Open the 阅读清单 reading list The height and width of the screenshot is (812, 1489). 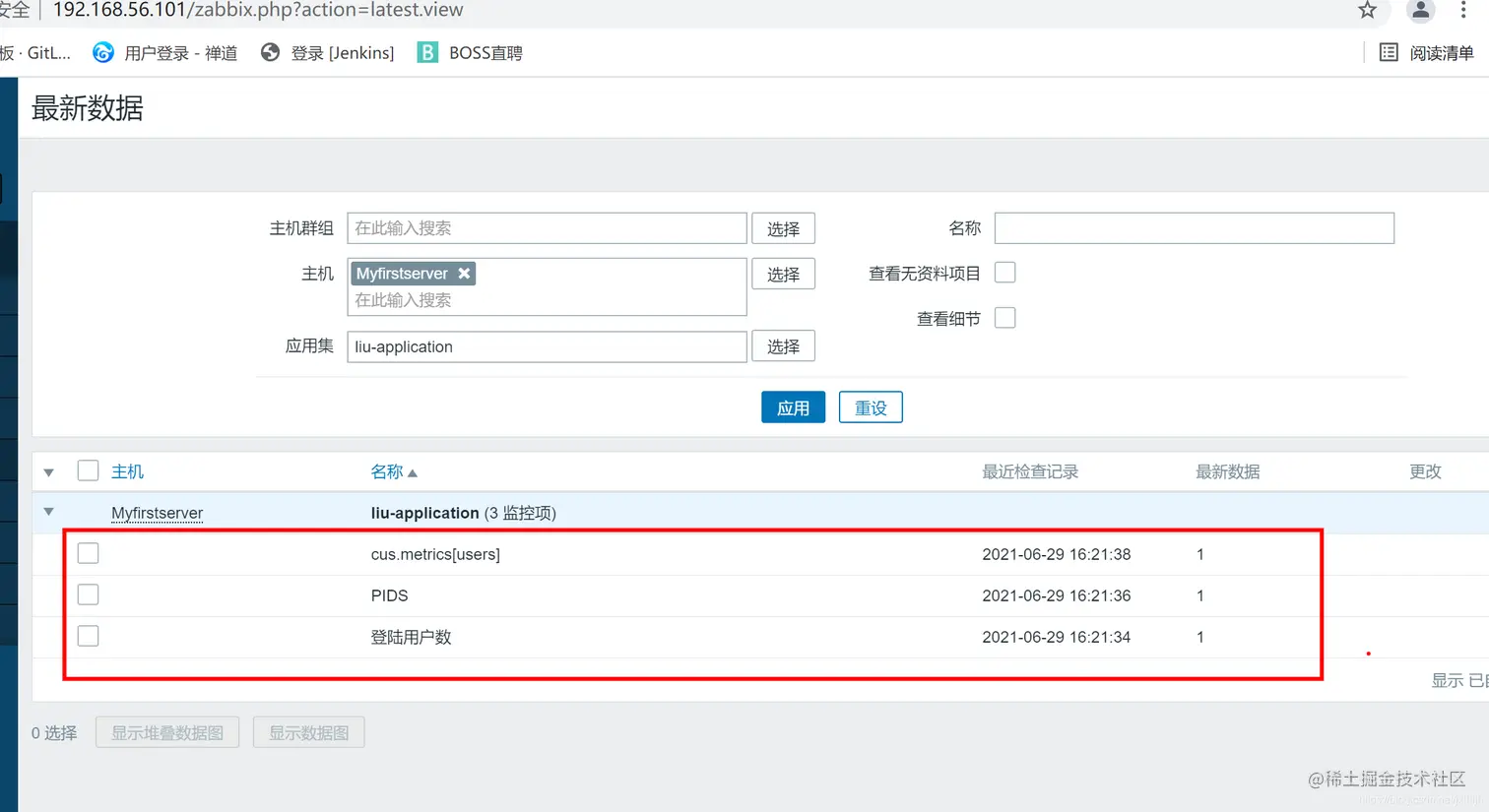point(1427,53)
